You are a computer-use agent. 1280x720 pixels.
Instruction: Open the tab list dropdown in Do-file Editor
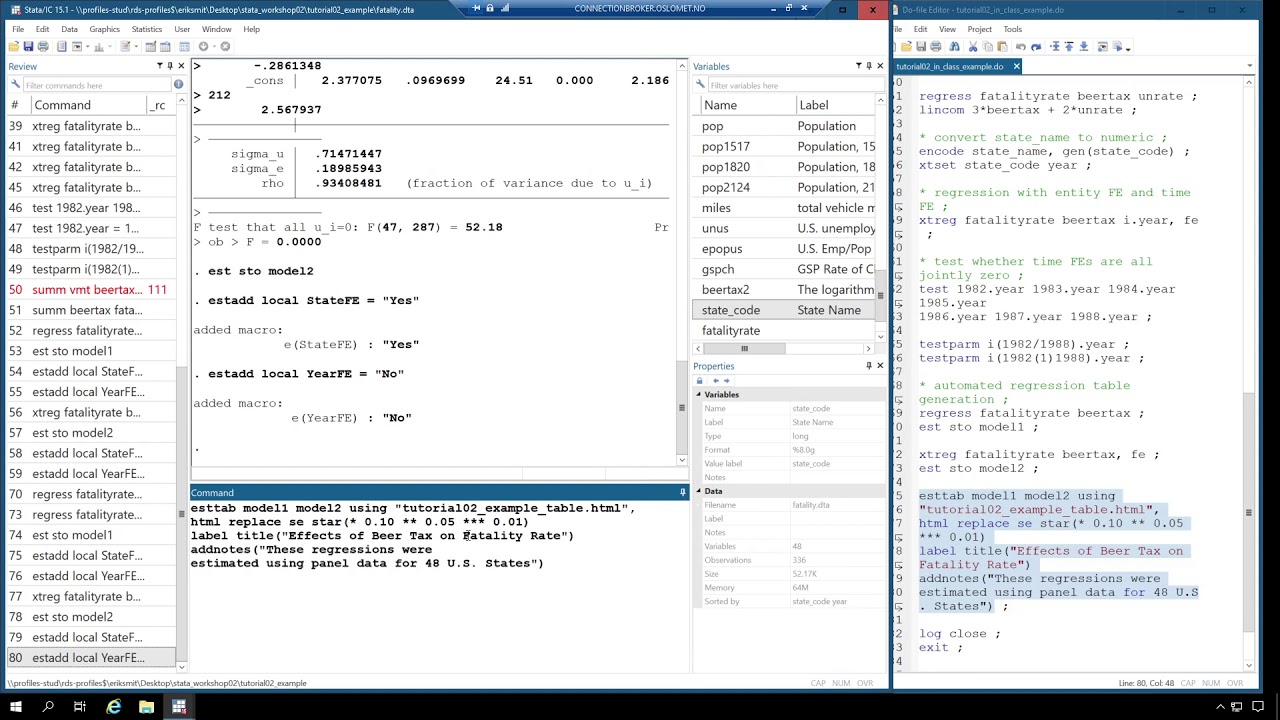point(1249,66)
